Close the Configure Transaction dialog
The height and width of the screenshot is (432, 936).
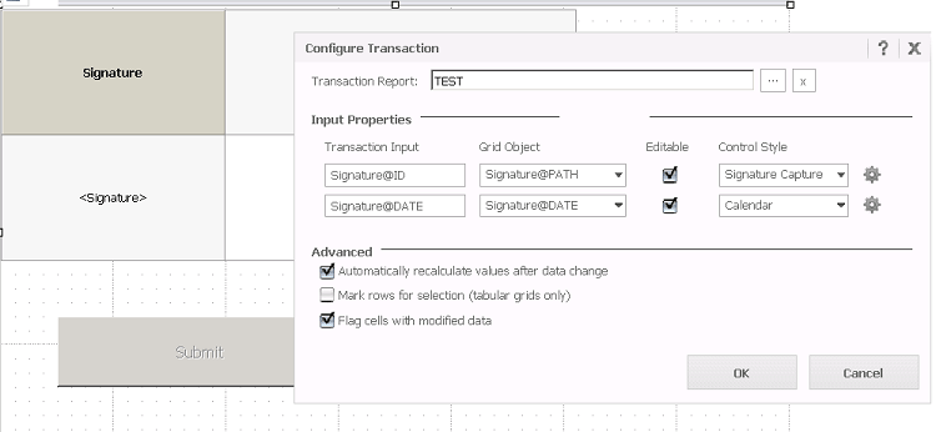[914, 48]
